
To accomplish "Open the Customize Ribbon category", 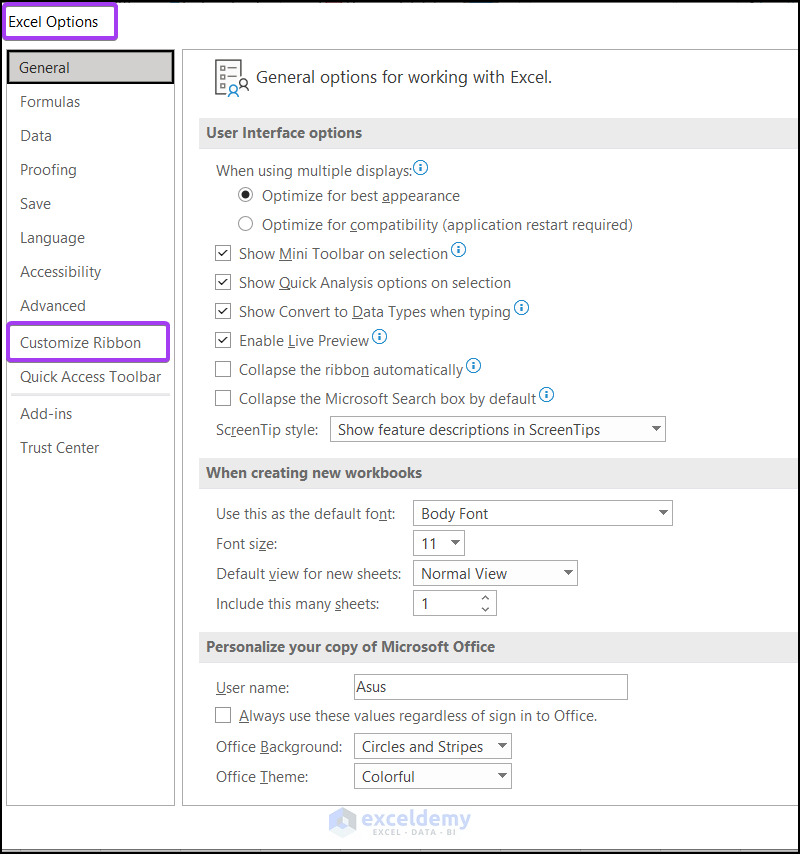I will coord(81,343).
